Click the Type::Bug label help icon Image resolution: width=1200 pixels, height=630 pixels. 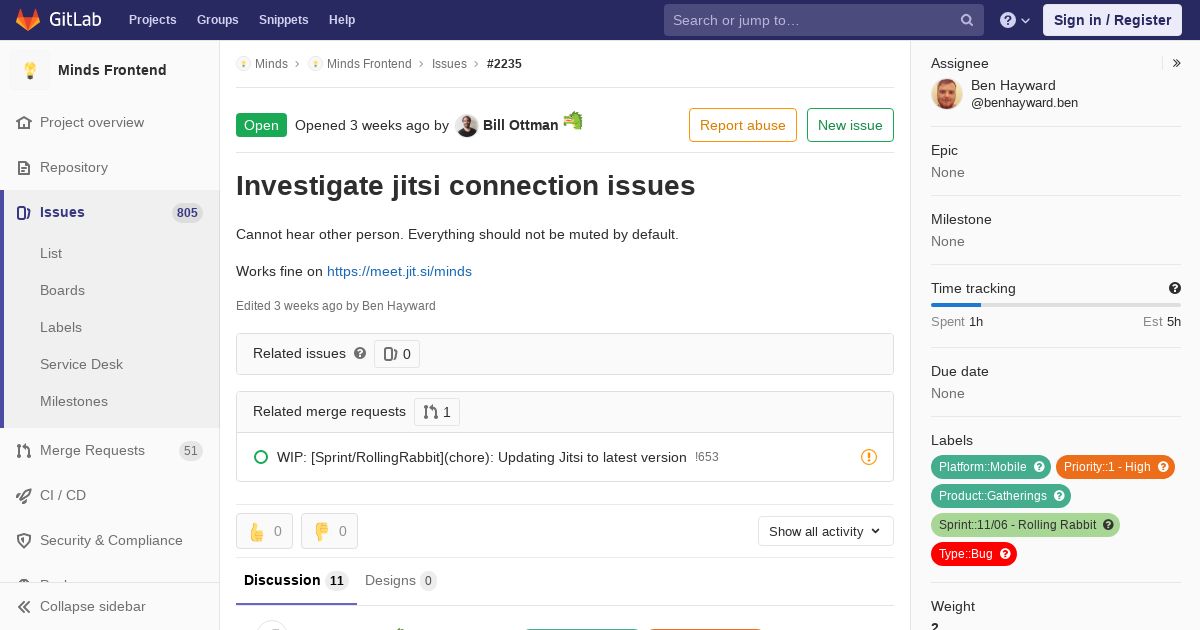(1005, 554)
